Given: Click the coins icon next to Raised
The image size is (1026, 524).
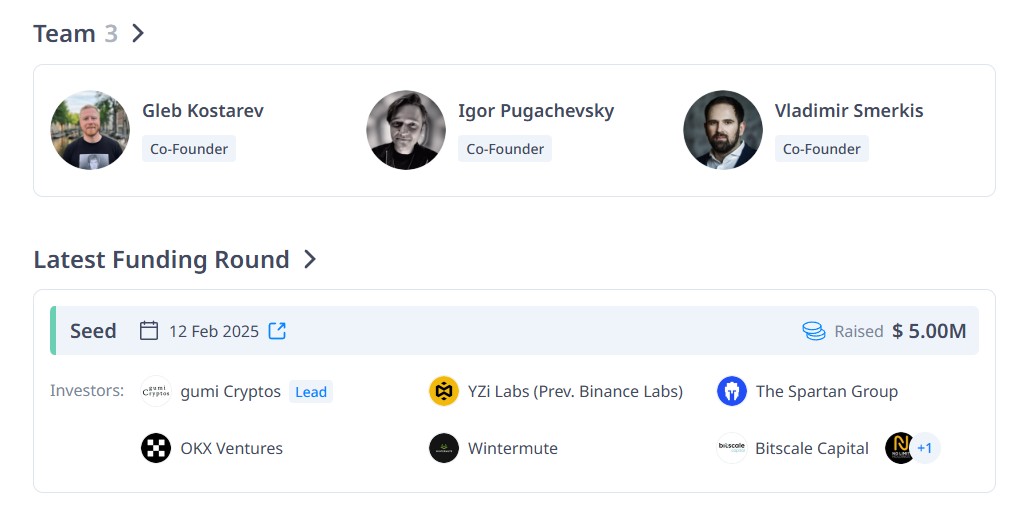Looking at the screenshot, I should point(813,331).
